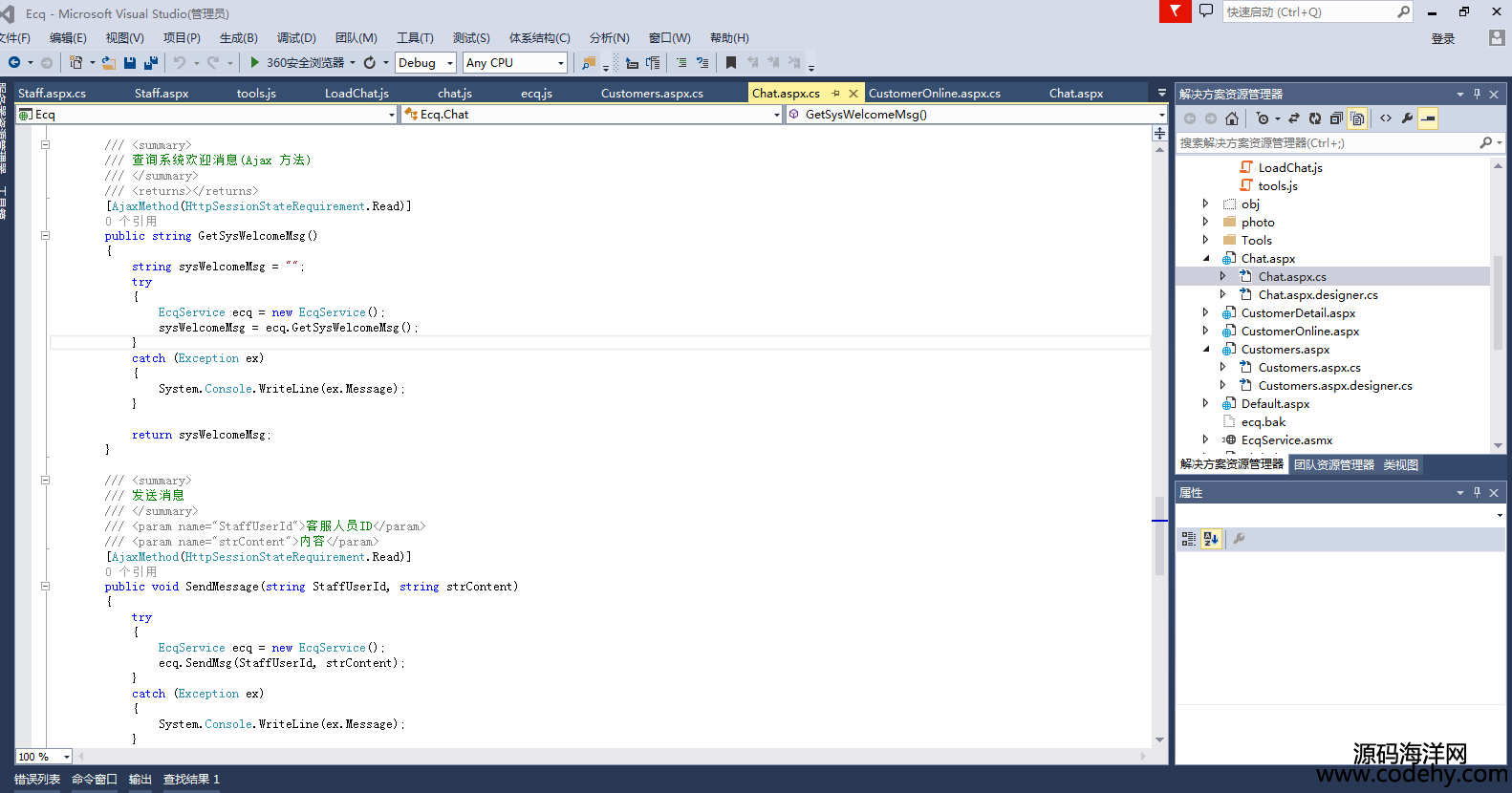
Task: Open the 错误列表 panel tab
Action: (37, 780)
